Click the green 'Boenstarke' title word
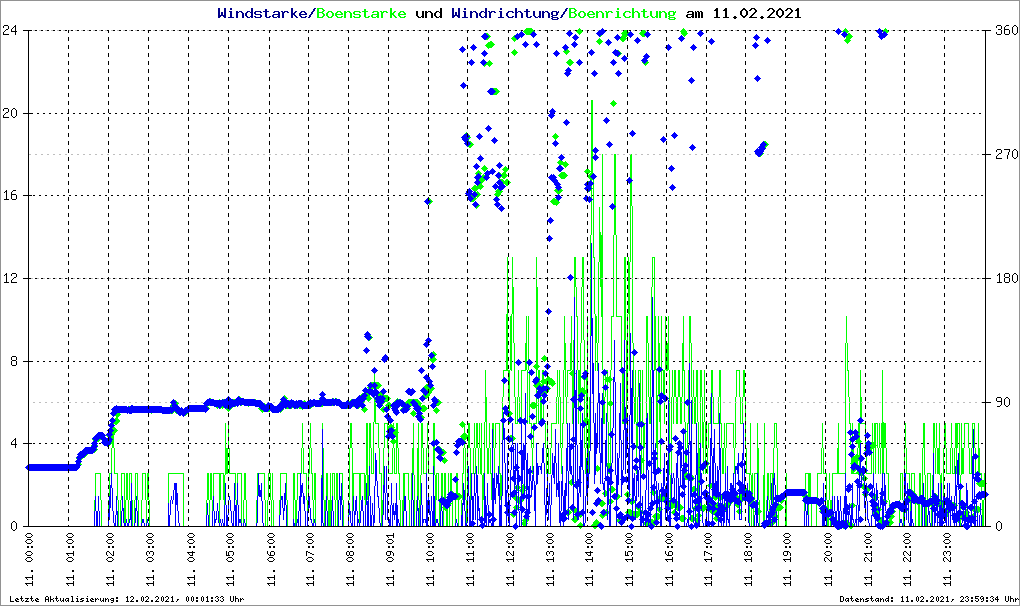This screenshot has width=1020, height=606. coord(361,13)
